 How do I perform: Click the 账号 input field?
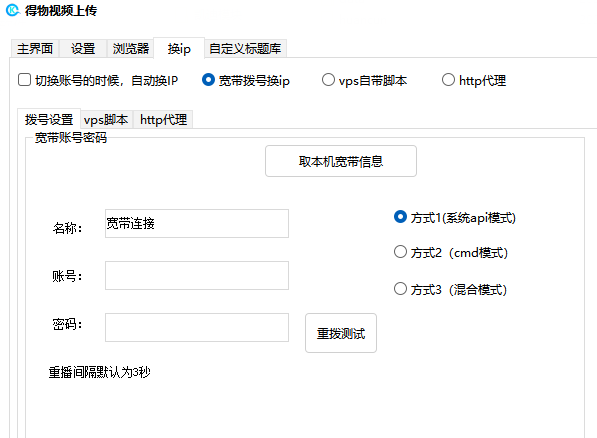197,276
